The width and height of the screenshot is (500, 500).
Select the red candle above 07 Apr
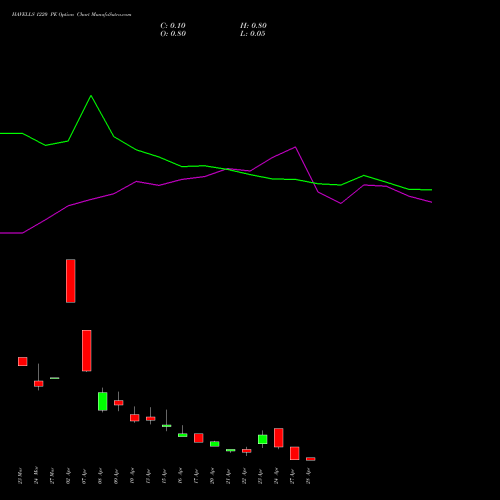[87, 351]
